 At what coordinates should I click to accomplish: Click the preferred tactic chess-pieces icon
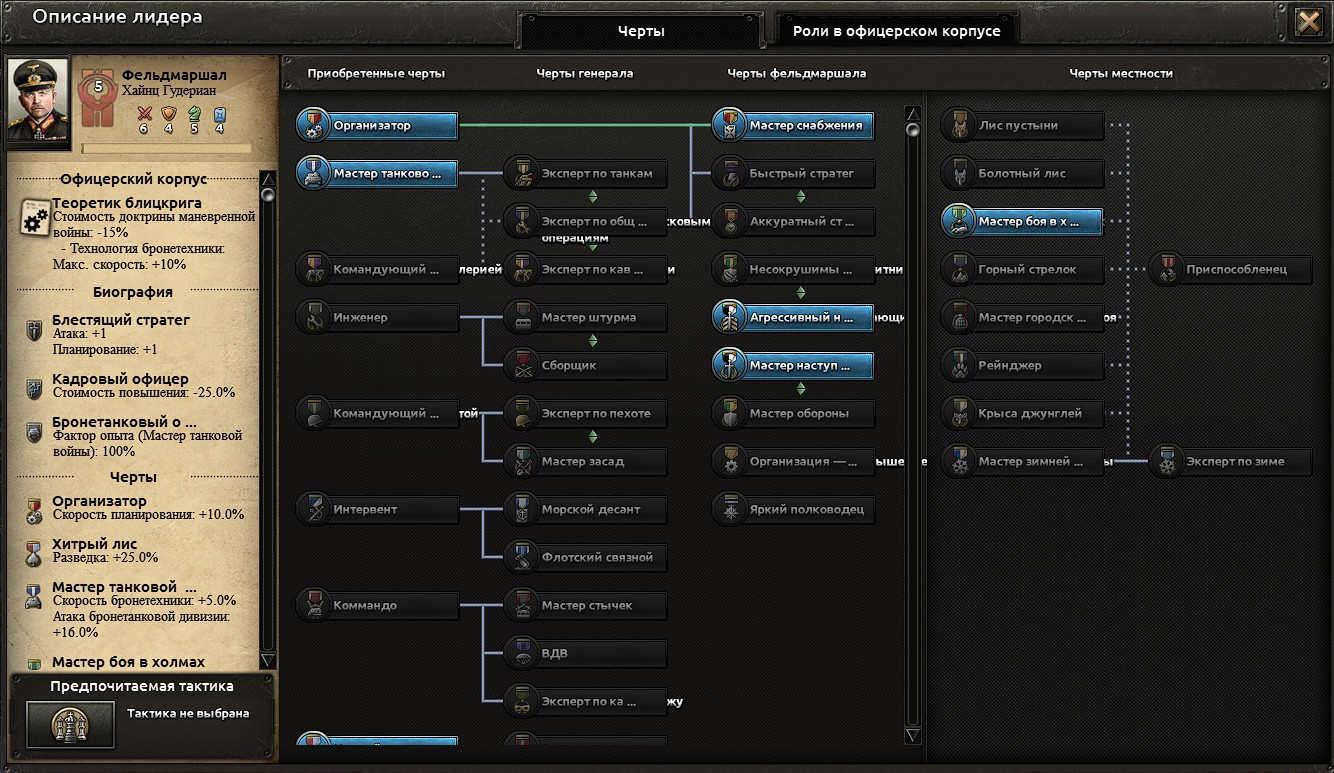70,724
